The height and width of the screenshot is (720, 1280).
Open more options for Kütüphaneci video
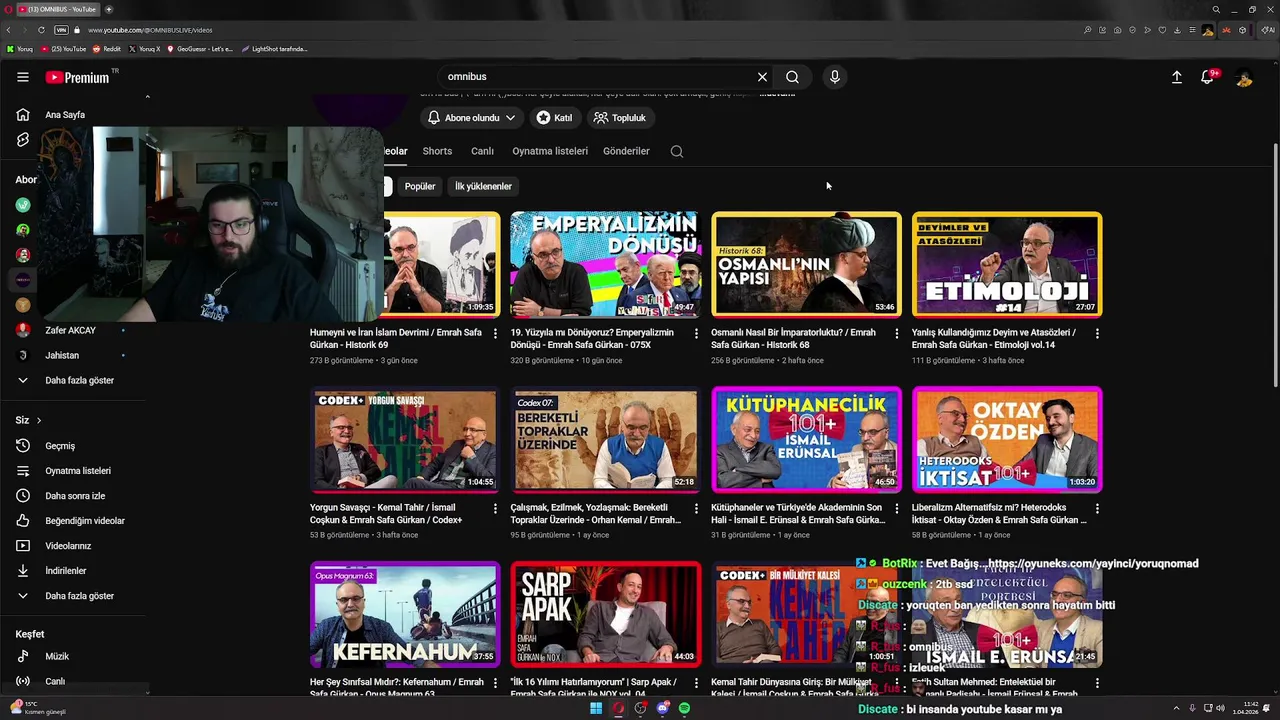(896, 508)
